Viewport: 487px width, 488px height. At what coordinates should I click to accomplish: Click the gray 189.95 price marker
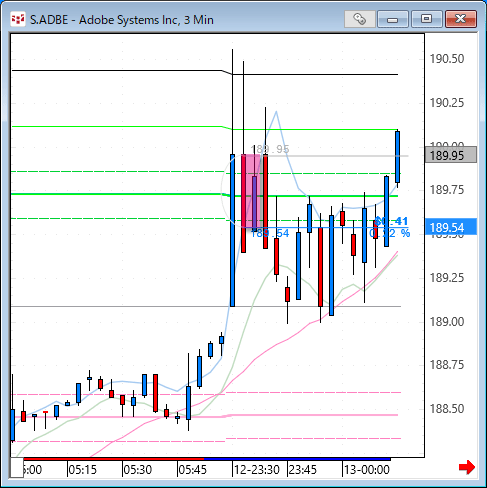(451, 155)
